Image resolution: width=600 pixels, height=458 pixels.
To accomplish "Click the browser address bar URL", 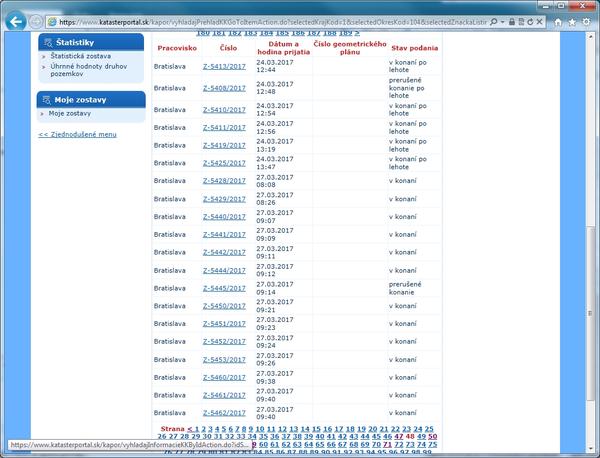I will (x=300, y=20).
